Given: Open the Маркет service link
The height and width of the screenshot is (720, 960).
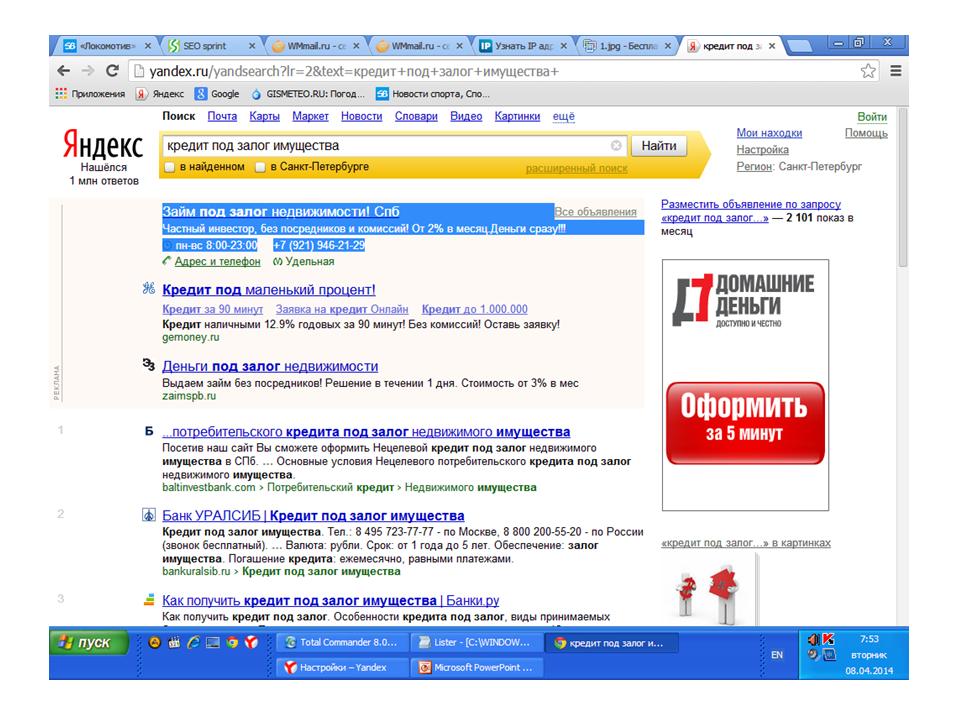Looking at the screenshot, I should coord(310,116).
